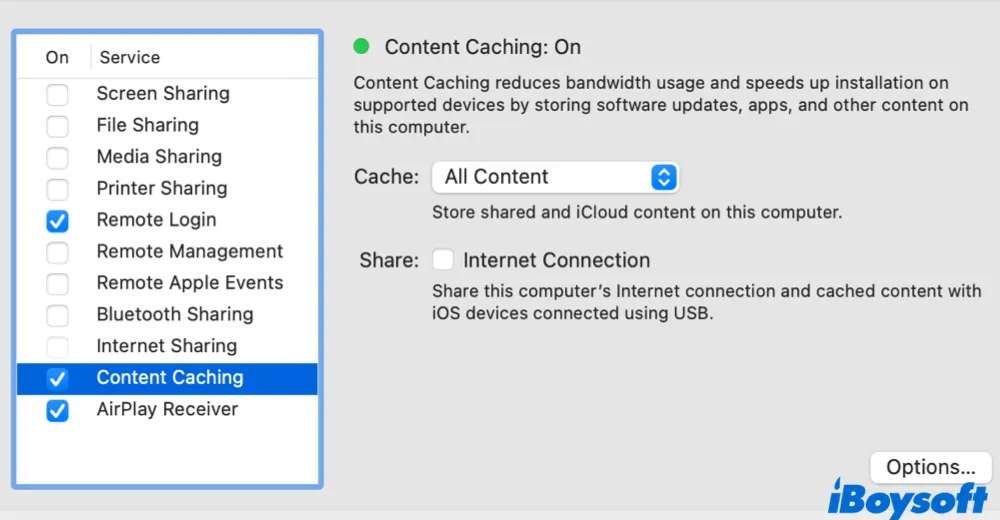Check the Share Internet Connection box
Screen dimensions: 1000x520
pos(443,260)
